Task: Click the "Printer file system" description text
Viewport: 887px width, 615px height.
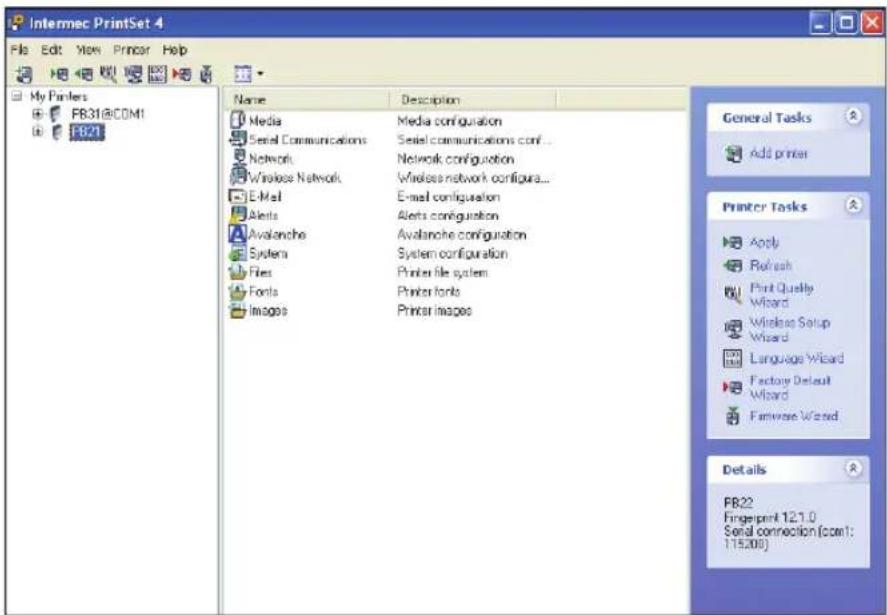Action: [442, 273]
